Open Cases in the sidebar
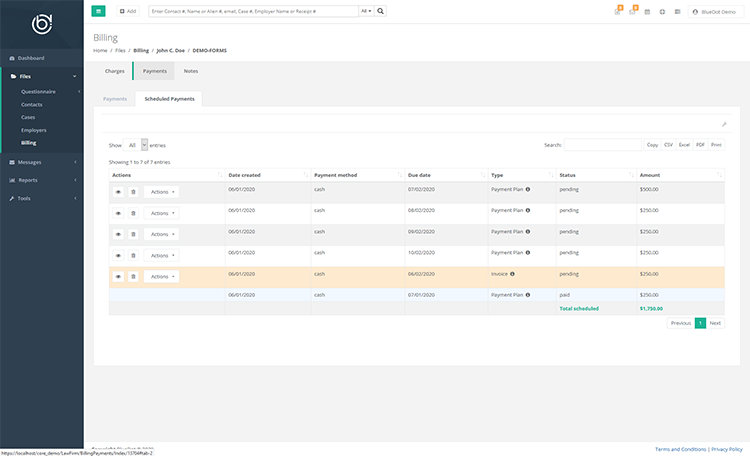This screenshot has width=750, height=456. pyautogui.click(x=28, y=117)
